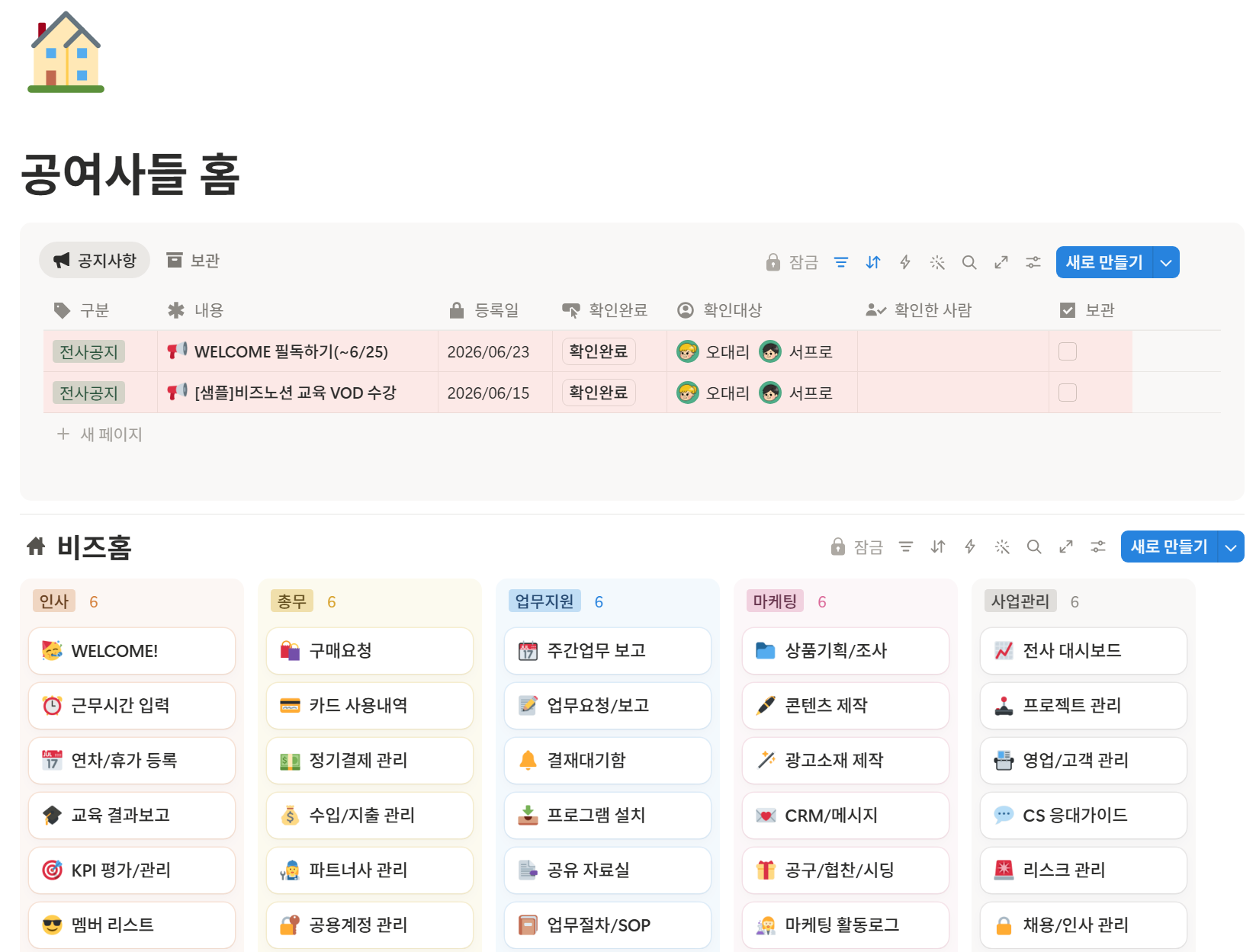Click 잠금 lock in 공지사항 toolbar
1256x952 pixels.
[792, 262]
